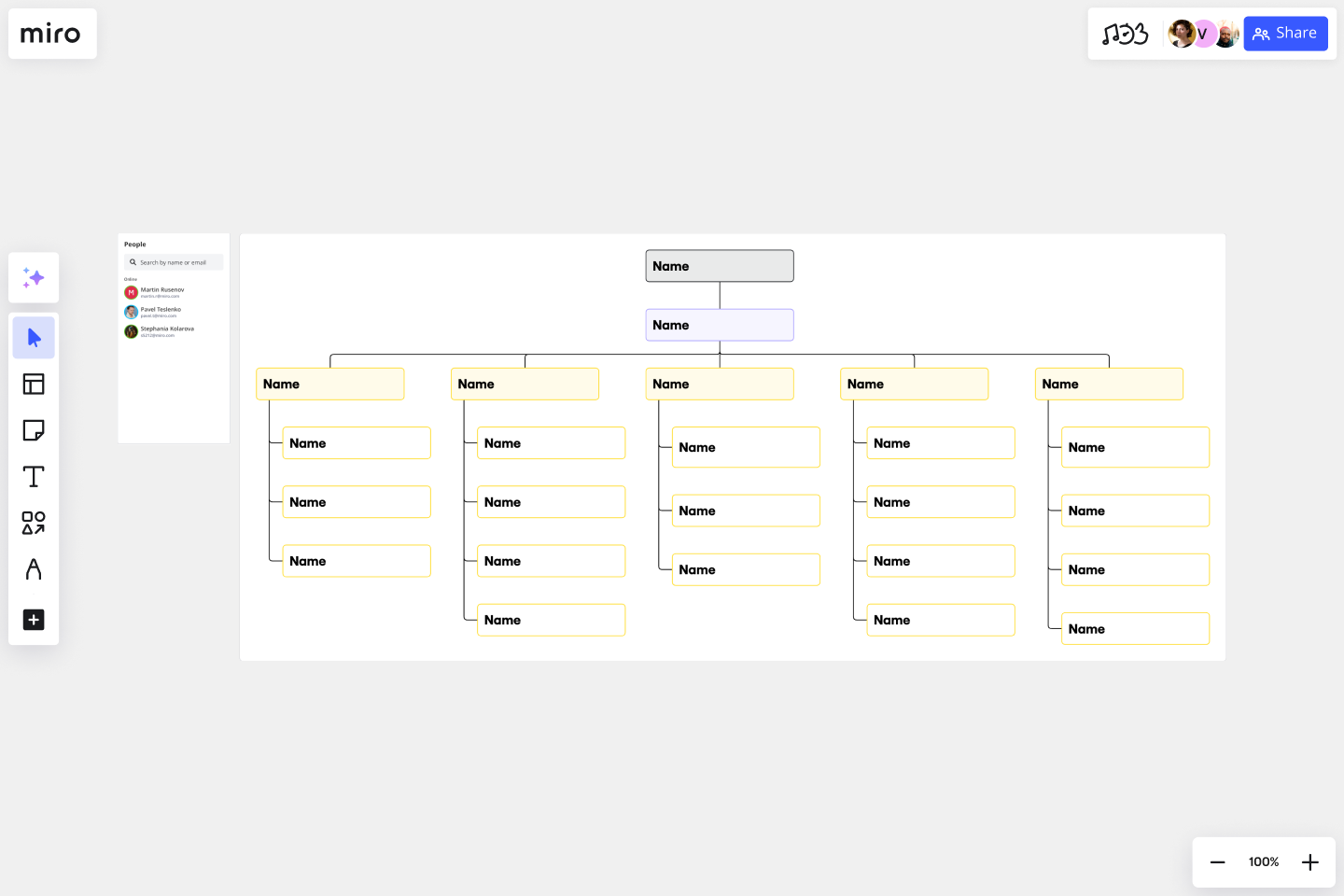Viewport: 1344px width, 896px height.
Task: Open Miro AI with the sparkles icon
Action: point(34,277)
